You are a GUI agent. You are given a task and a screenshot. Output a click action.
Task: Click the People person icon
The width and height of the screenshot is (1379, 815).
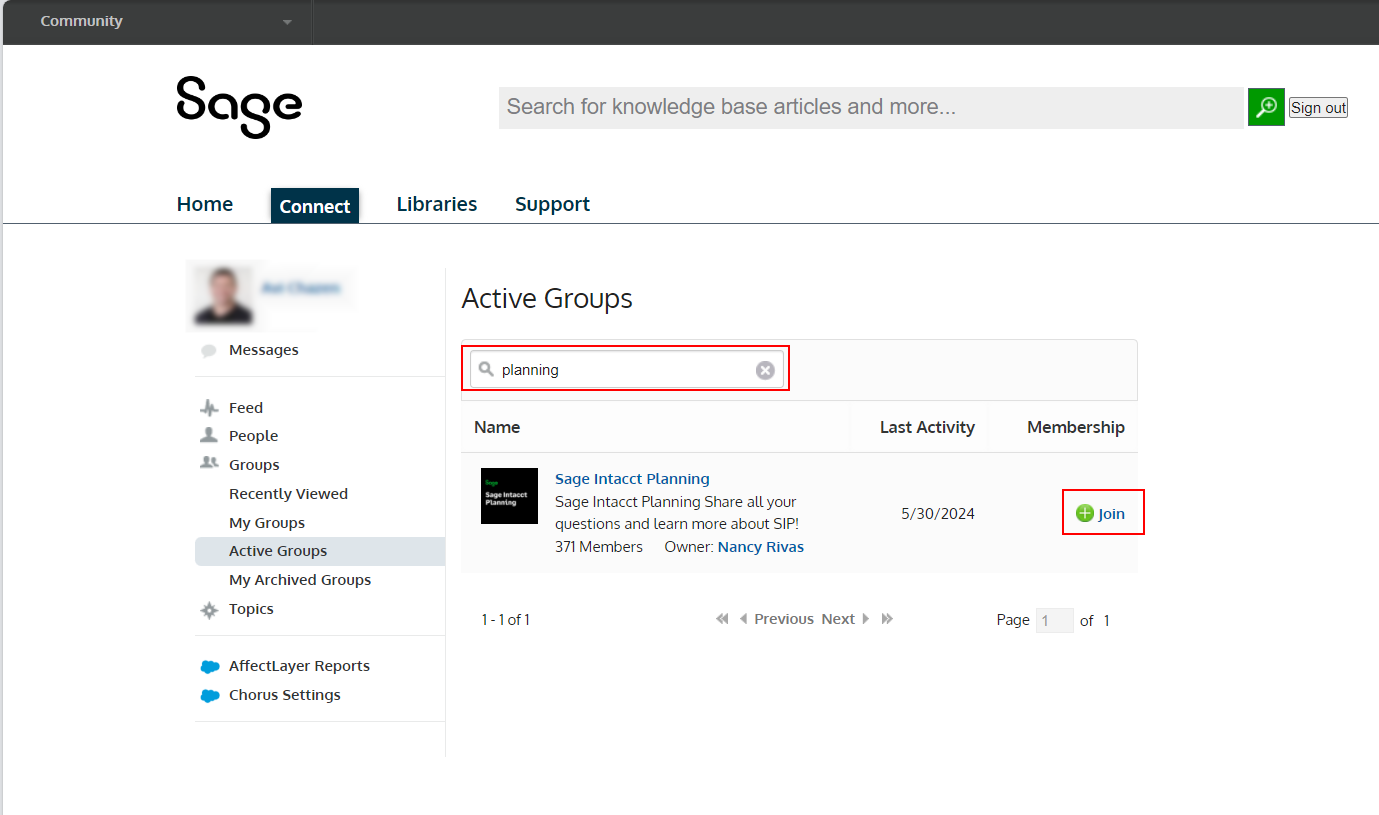[209, 435]
